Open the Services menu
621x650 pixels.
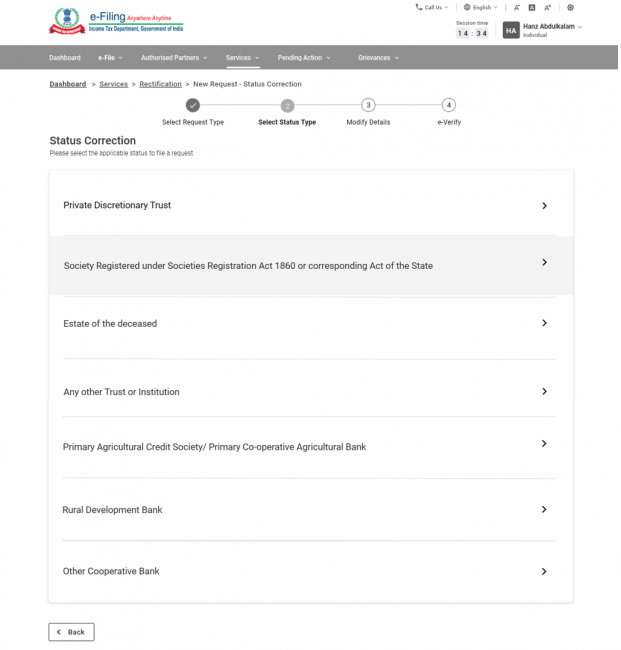click(244, 58)
